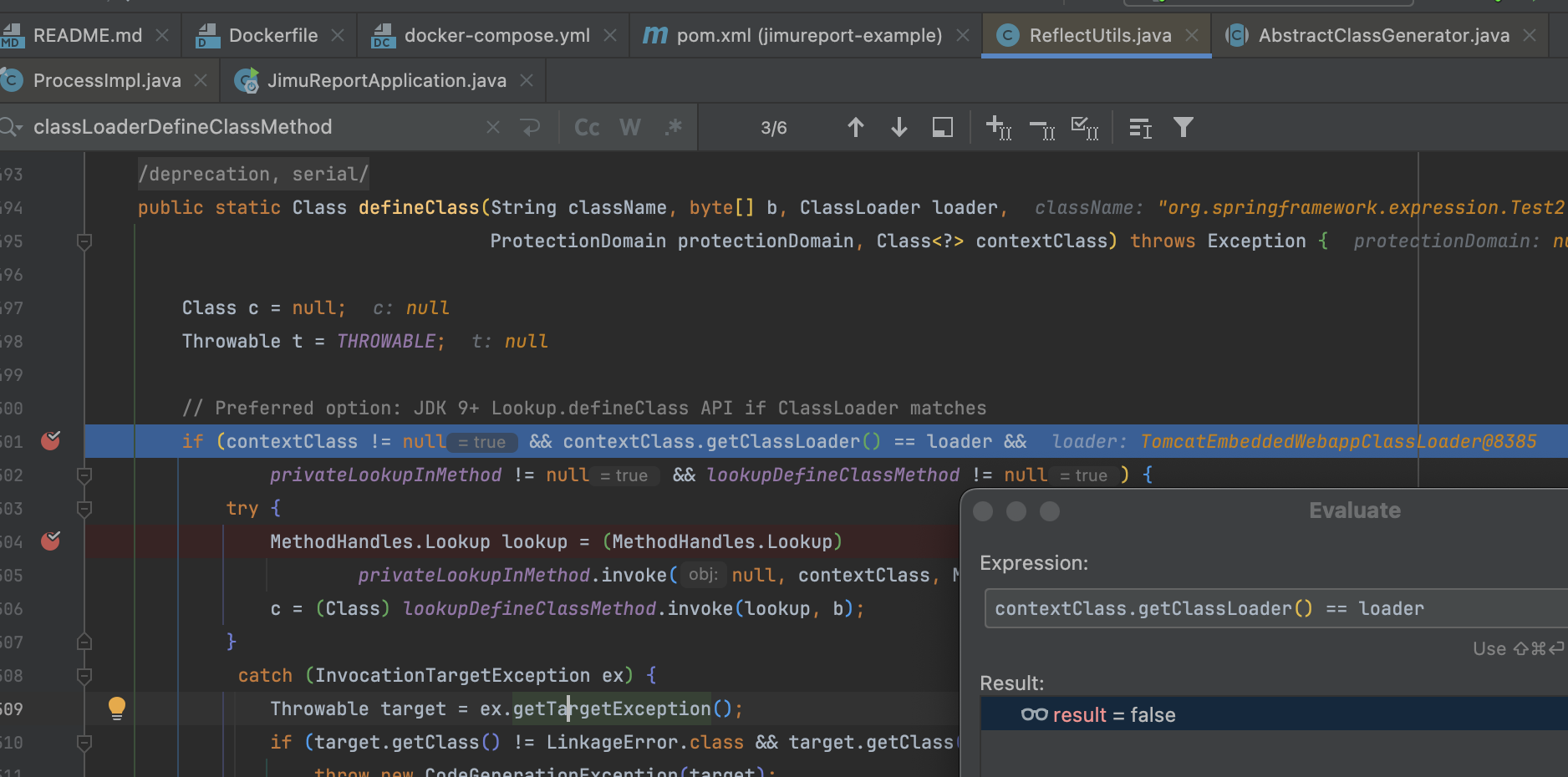Close the README.md tab
This screenshot has height=777, width=1568.
[162, 36]
